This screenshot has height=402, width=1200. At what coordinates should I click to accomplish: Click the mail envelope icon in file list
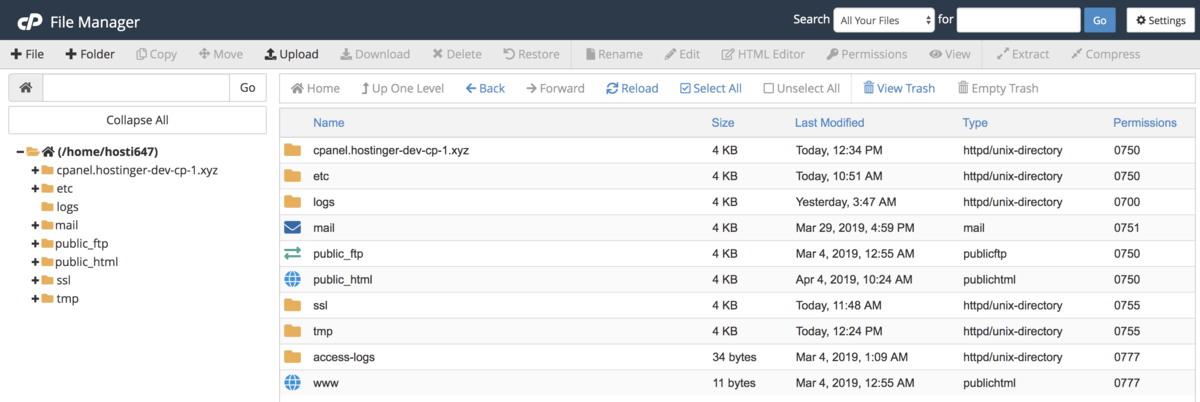(292, 228)
